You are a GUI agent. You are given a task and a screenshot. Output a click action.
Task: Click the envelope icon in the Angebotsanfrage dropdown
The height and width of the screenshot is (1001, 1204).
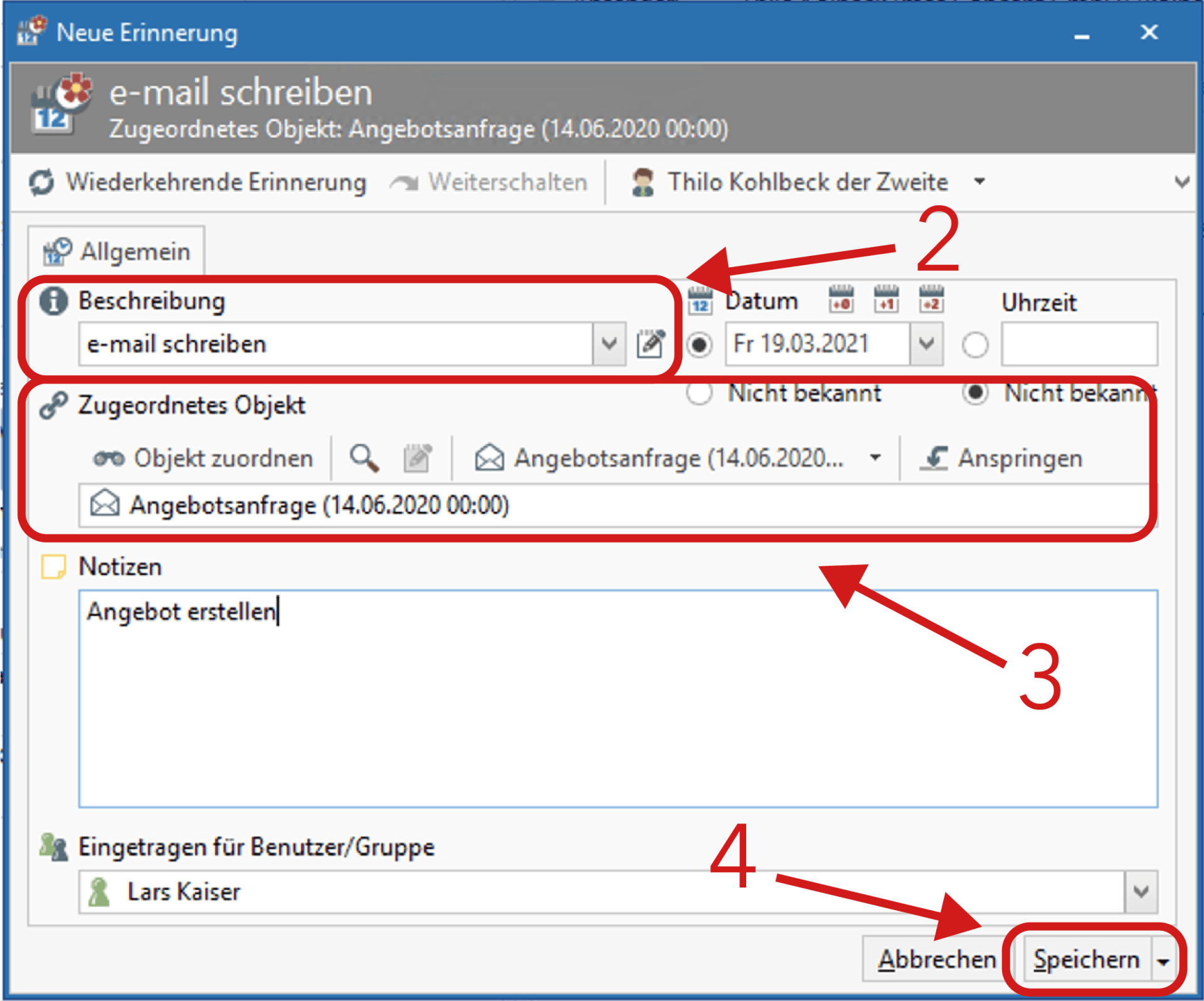tap(489, 458)
